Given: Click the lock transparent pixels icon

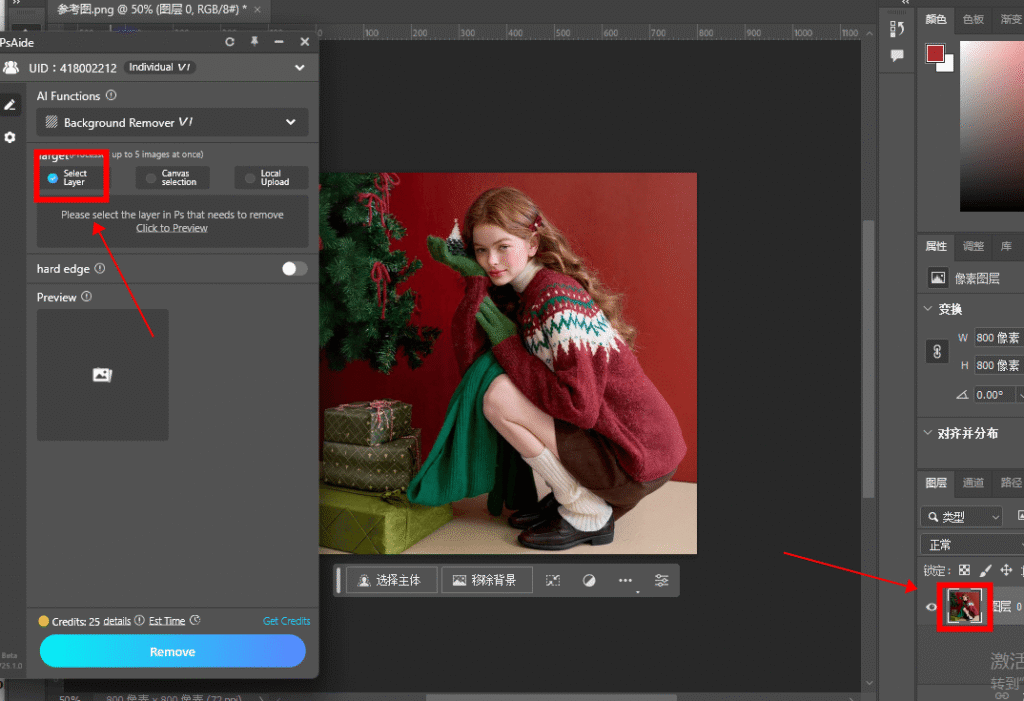Looking at the screenshot, I should click(964, 570).
